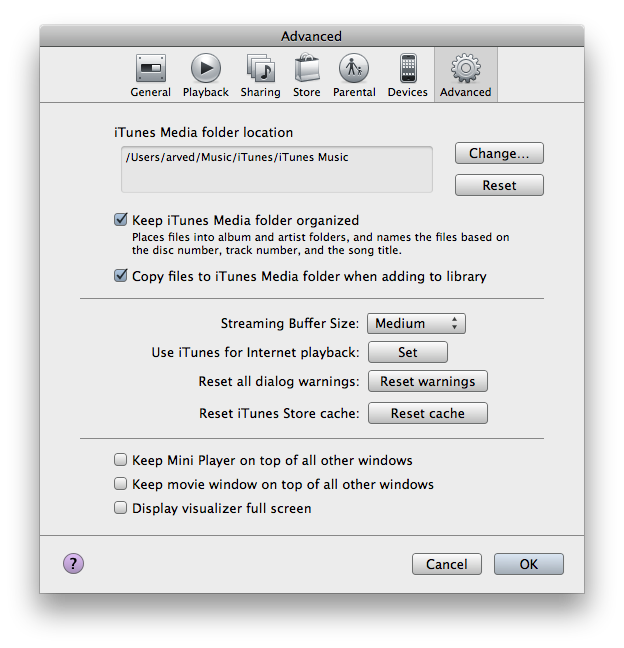Go to Parental controls pane
This screenshot has height=648, width=624.
(354, 76)
